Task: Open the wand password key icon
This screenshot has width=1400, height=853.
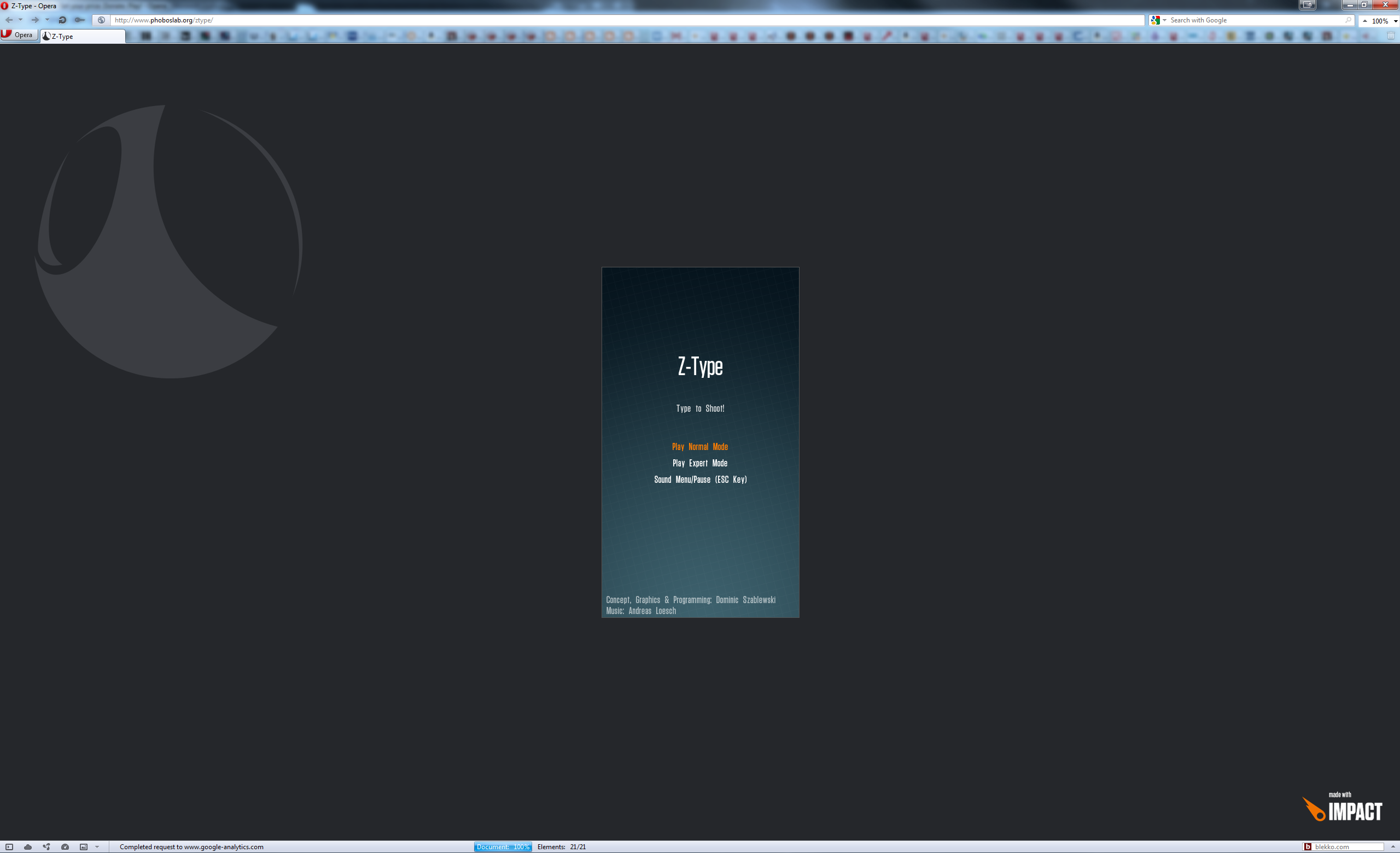Action: click(x=79, y=20)
